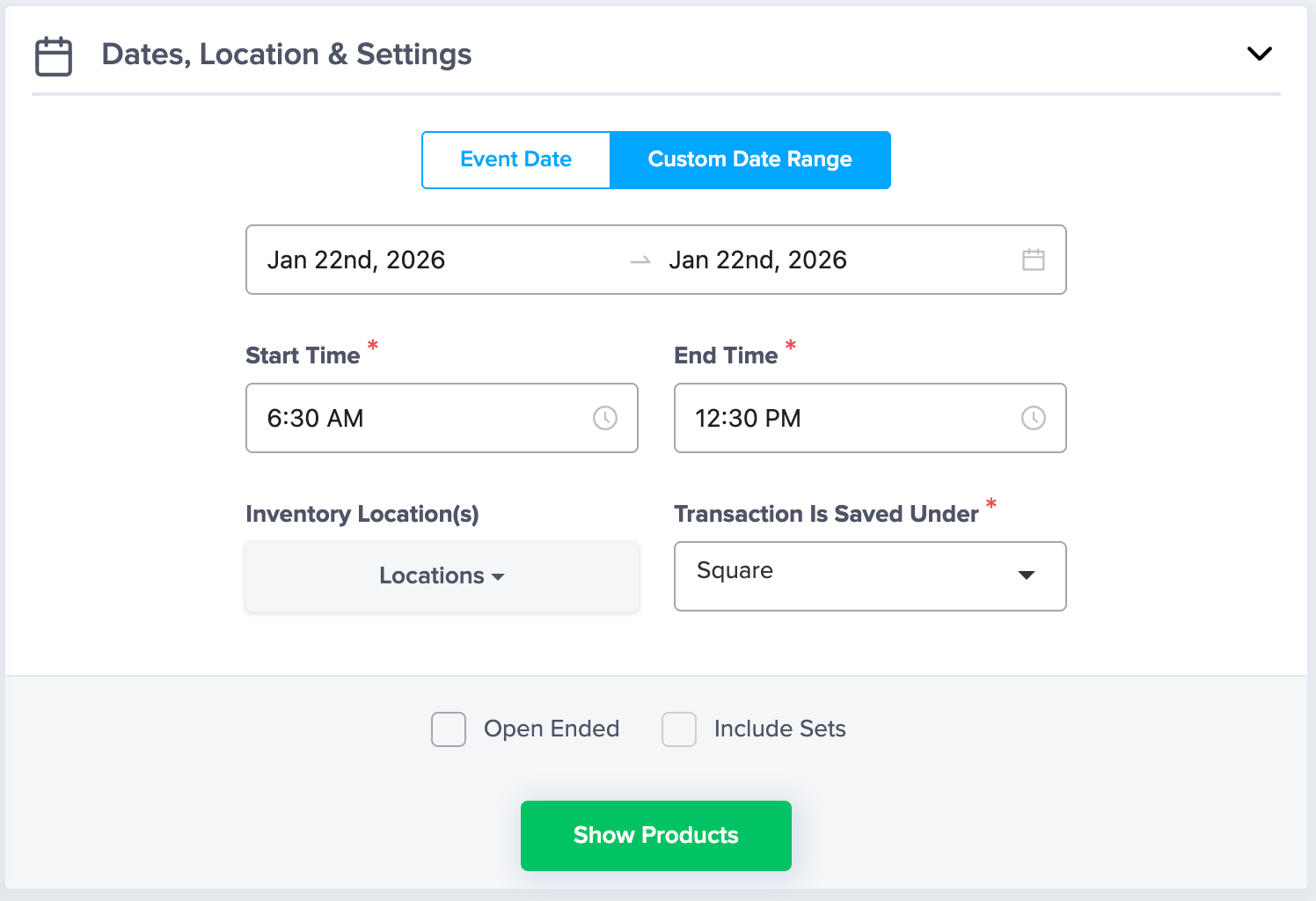Click clock icon in End Time field

coord(1033,418)
